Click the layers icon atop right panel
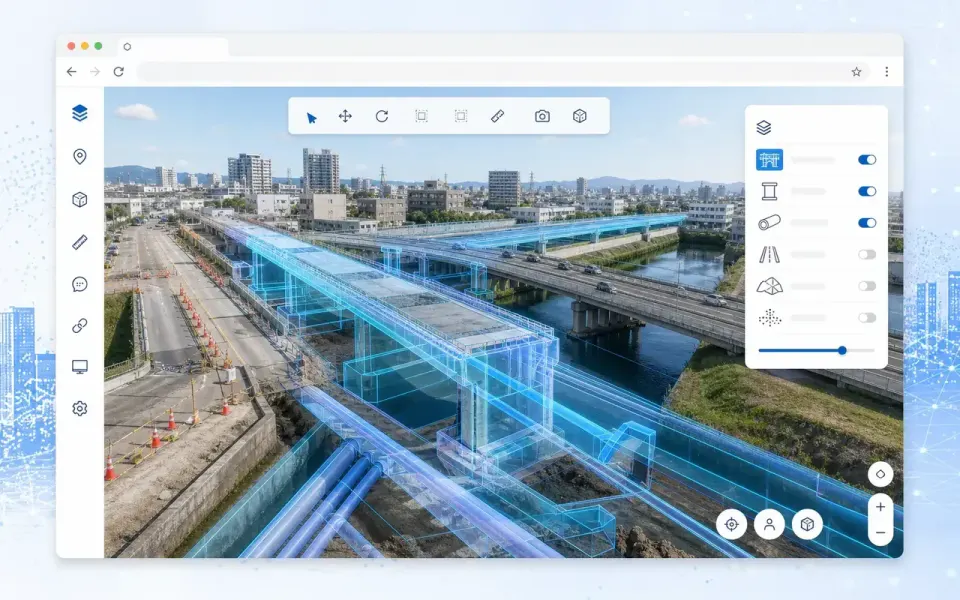960x600 pixels. (763, 127)
